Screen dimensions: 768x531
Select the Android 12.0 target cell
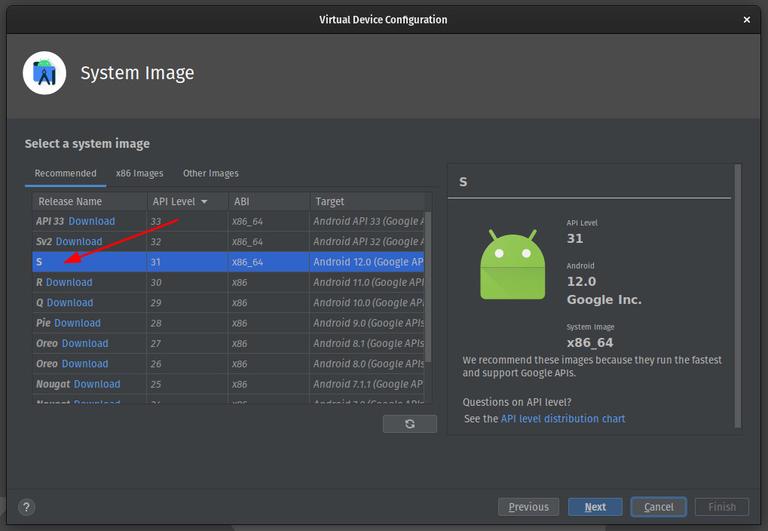[367, 262]
